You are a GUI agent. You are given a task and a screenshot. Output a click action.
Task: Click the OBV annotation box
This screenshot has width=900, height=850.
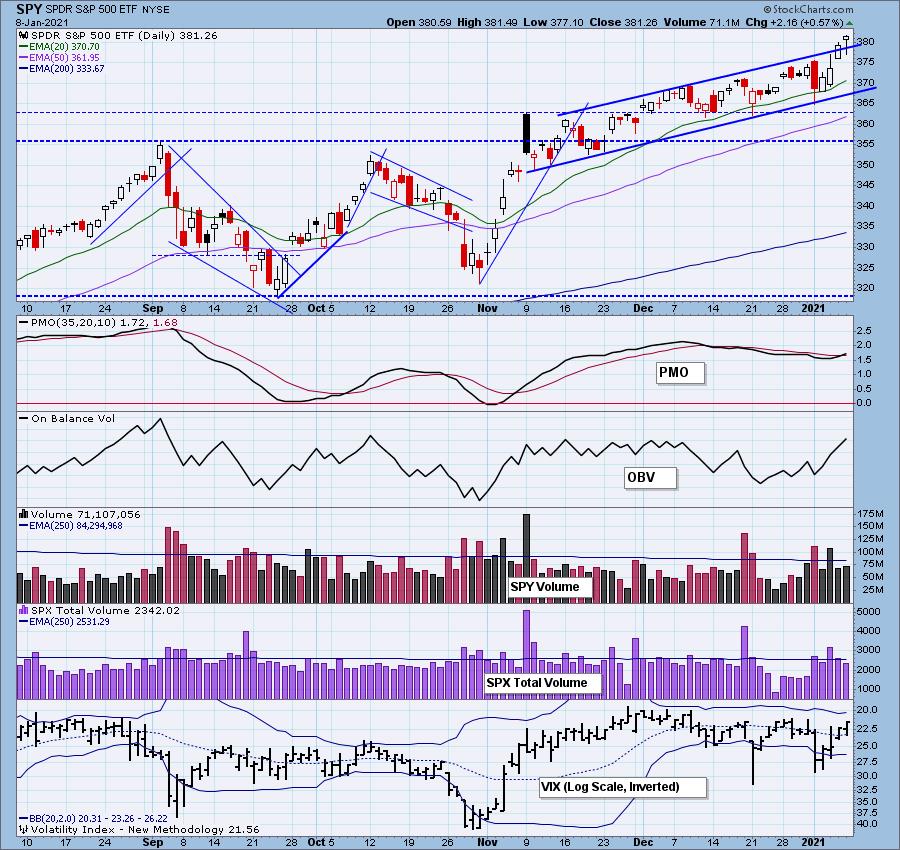pyautogui.click(x=650, y=478)
